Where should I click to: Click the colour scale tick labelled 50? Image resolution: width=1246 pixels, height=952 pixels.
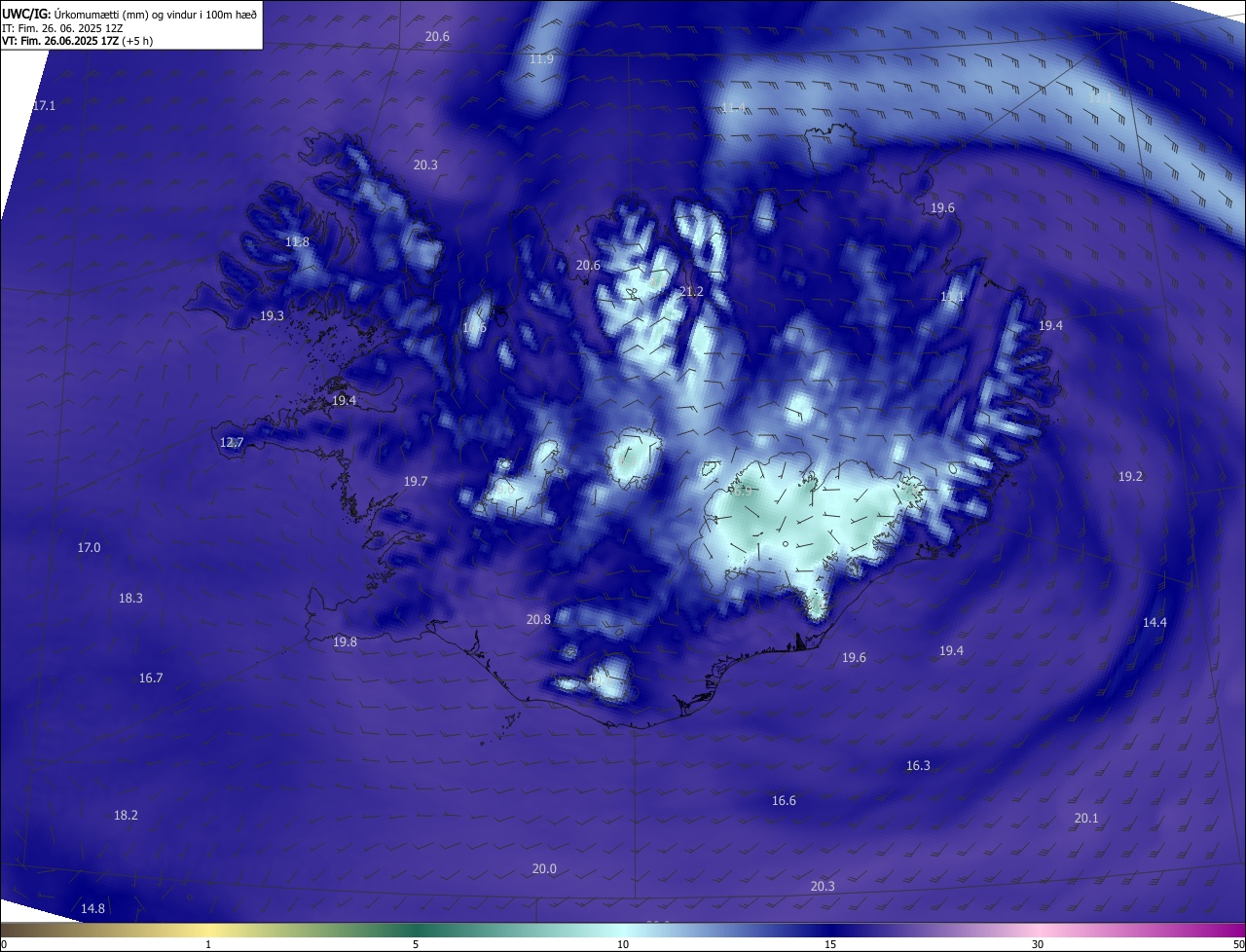(x=1238, y=944)
